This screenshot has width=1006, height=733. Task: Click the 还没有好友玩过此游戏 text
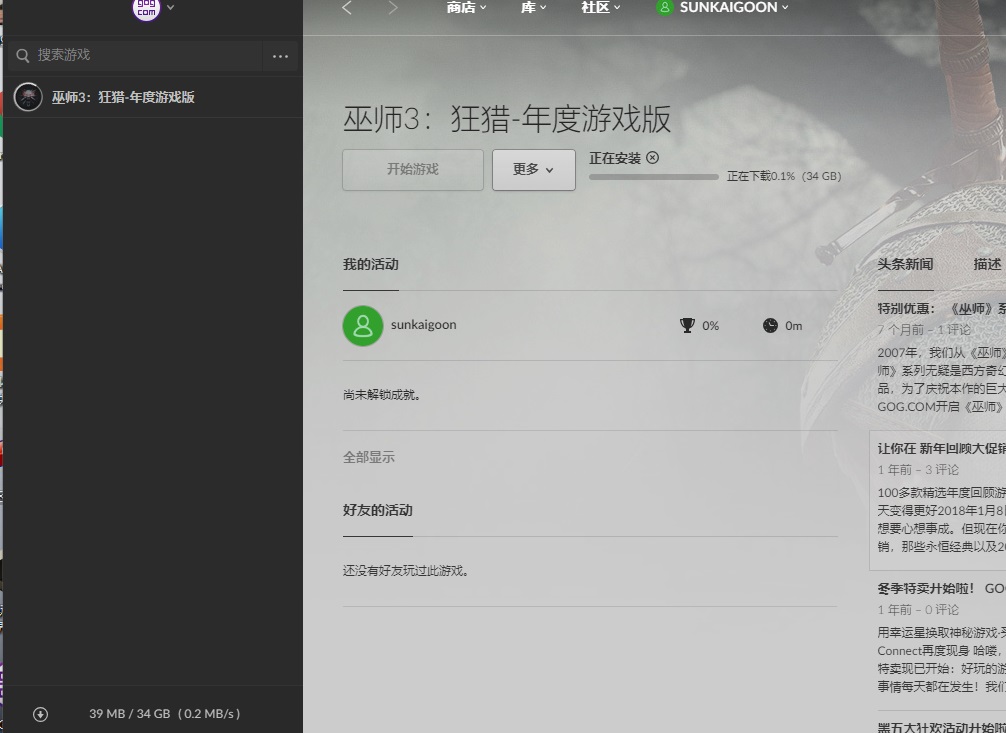click(405, 571)
